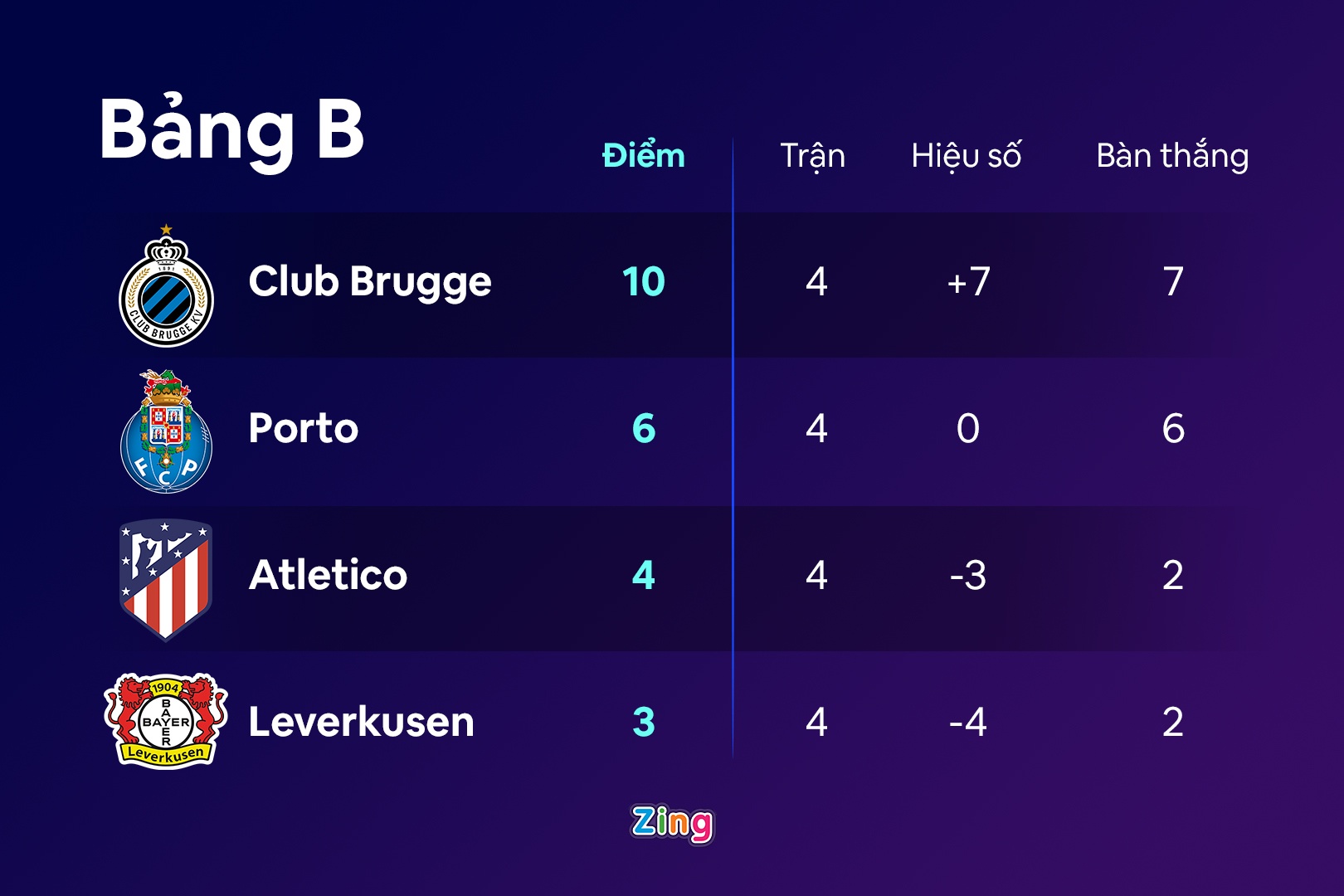
Task: Click Club Brugge's +7 goal difference
Action: click(968, 282)
